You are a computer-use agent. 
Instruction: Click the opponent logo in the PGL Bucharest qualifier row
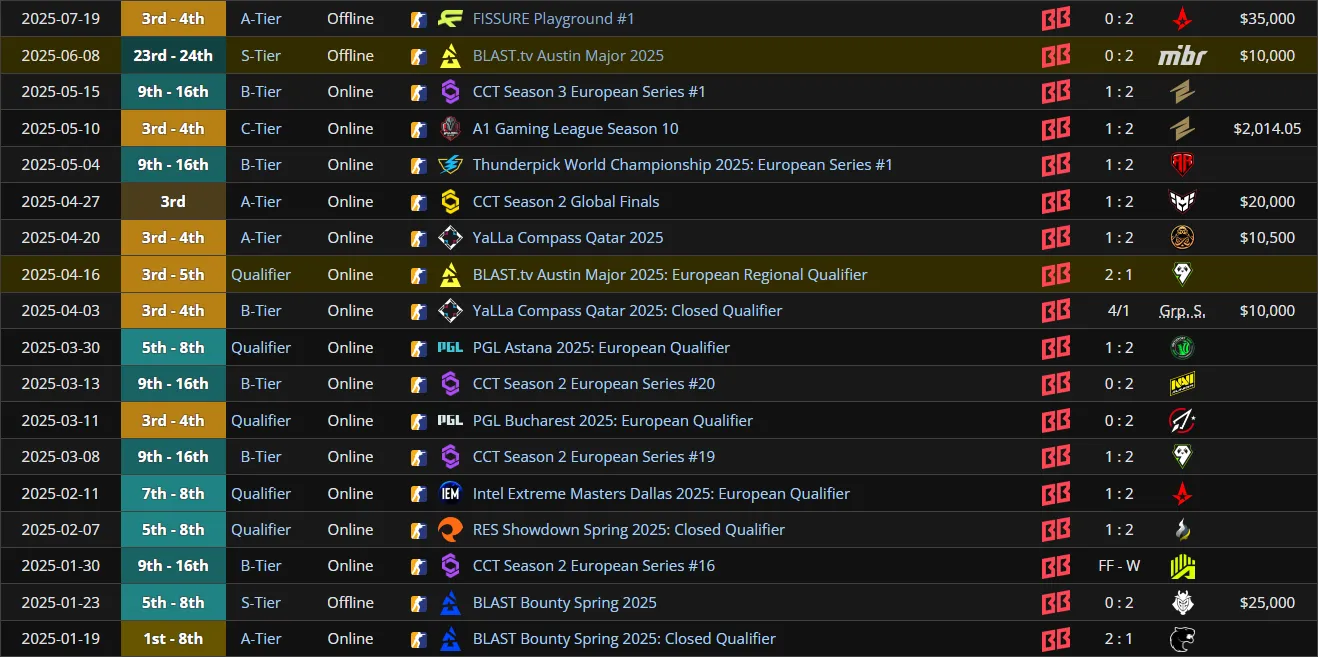(1182, 421)
